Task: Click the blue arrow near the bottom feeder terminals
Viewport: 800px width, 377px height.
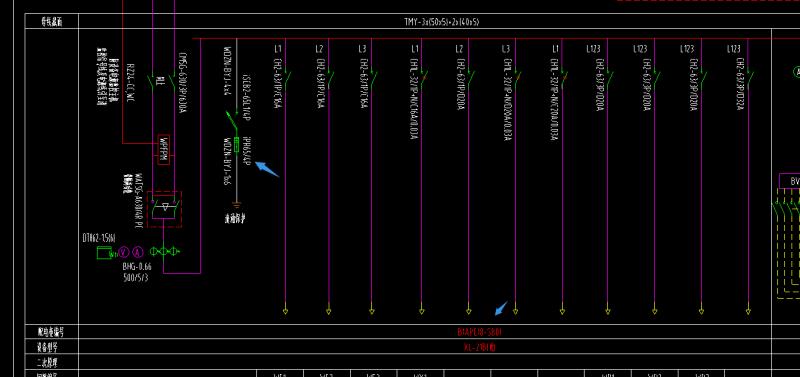Action: pyautogui.click(x=501, y=309)
